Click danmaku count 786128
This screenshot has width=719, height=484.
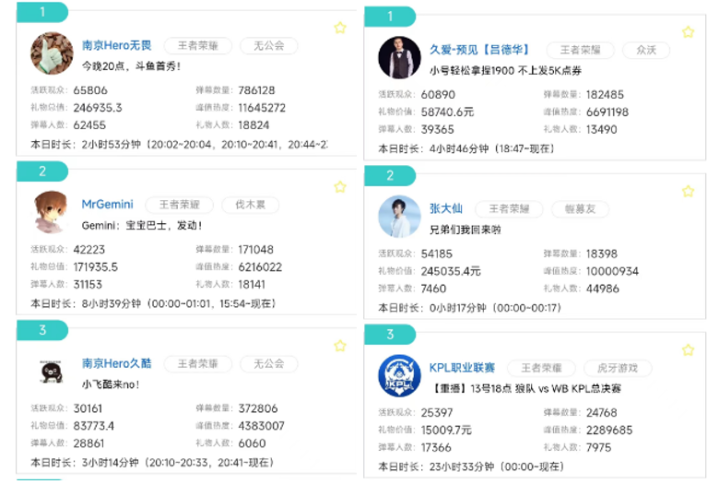[256, 90]
